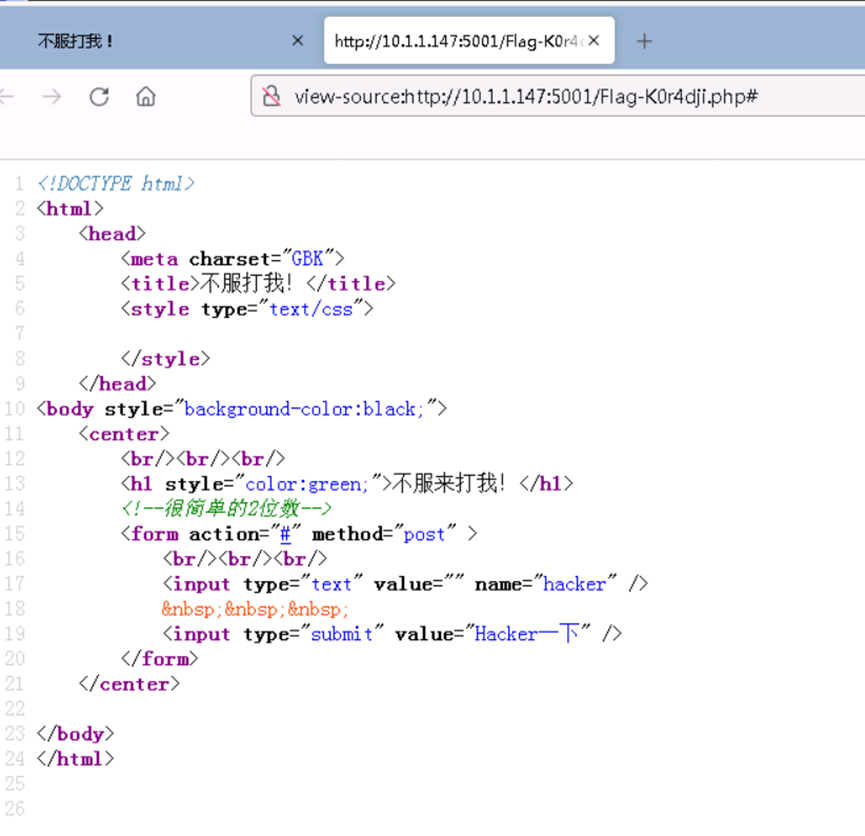Click line number 26 in the gutter
Image resolution: width=865 pixels, height=836 pixels.
(x=14, y=809)
